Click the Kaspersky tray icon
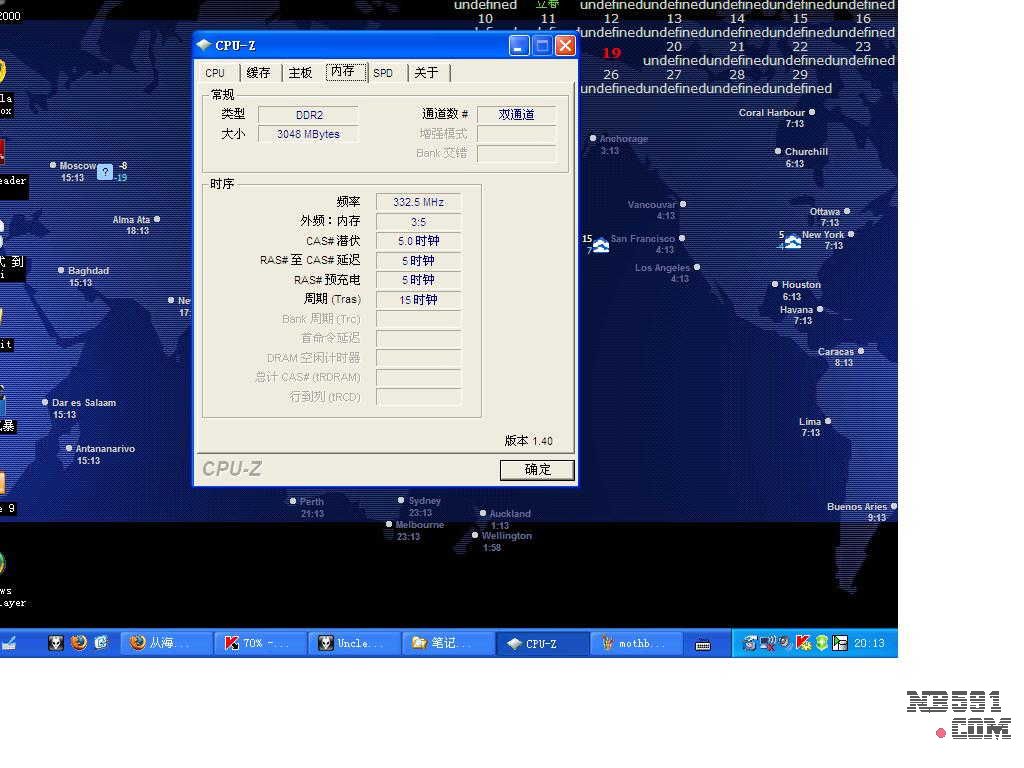The height and width of the screenshot is (768, 1024). 803,643
